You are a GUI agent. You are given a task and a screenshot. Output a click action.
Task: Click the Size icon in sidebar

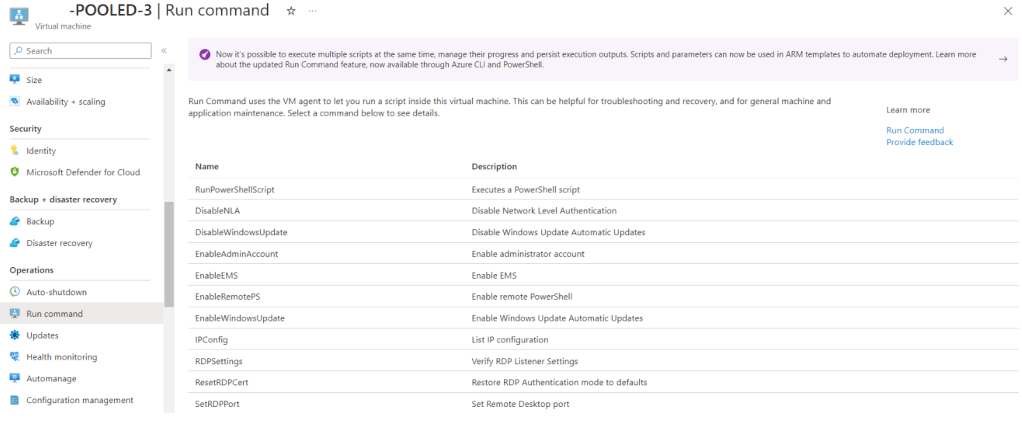pyautogui.click(x=15, y=79)
